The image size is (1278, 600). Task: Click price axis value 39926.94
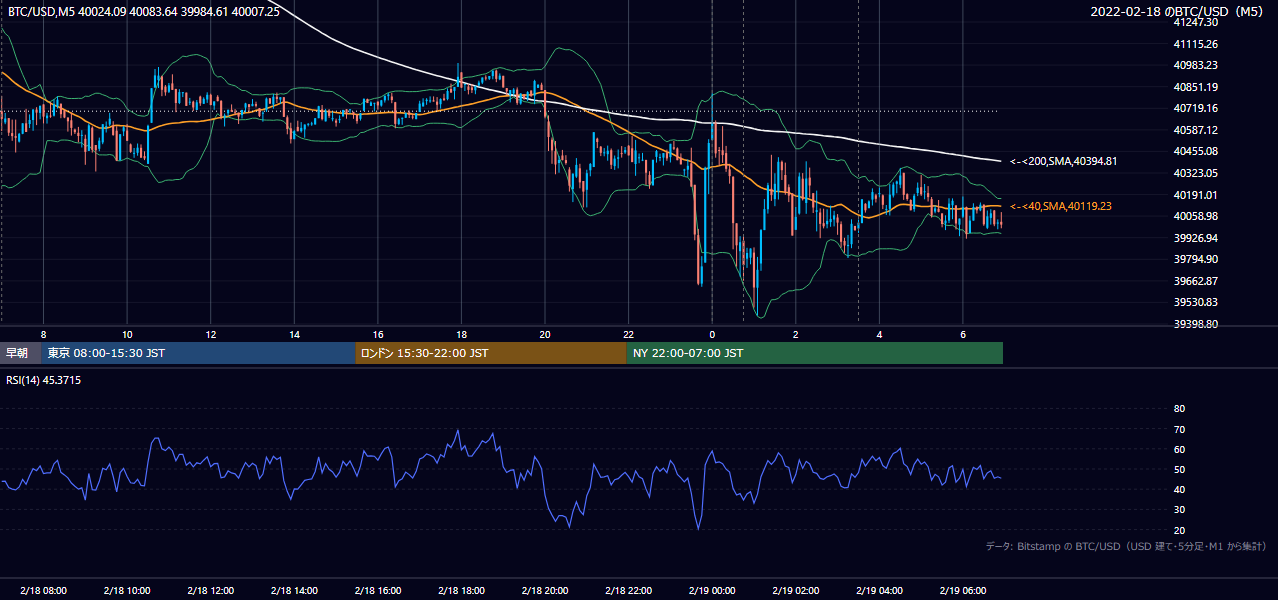click(x=1195, y=238)
